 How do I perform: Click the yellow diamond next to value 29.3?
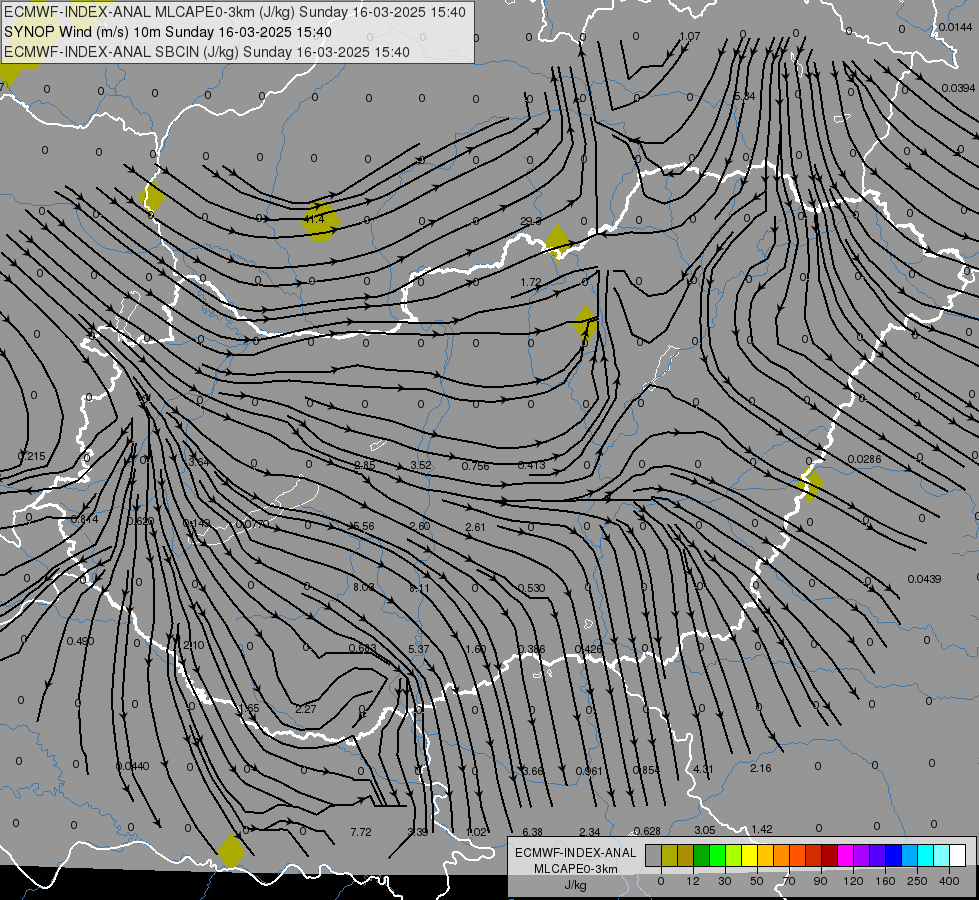[558, 241]
